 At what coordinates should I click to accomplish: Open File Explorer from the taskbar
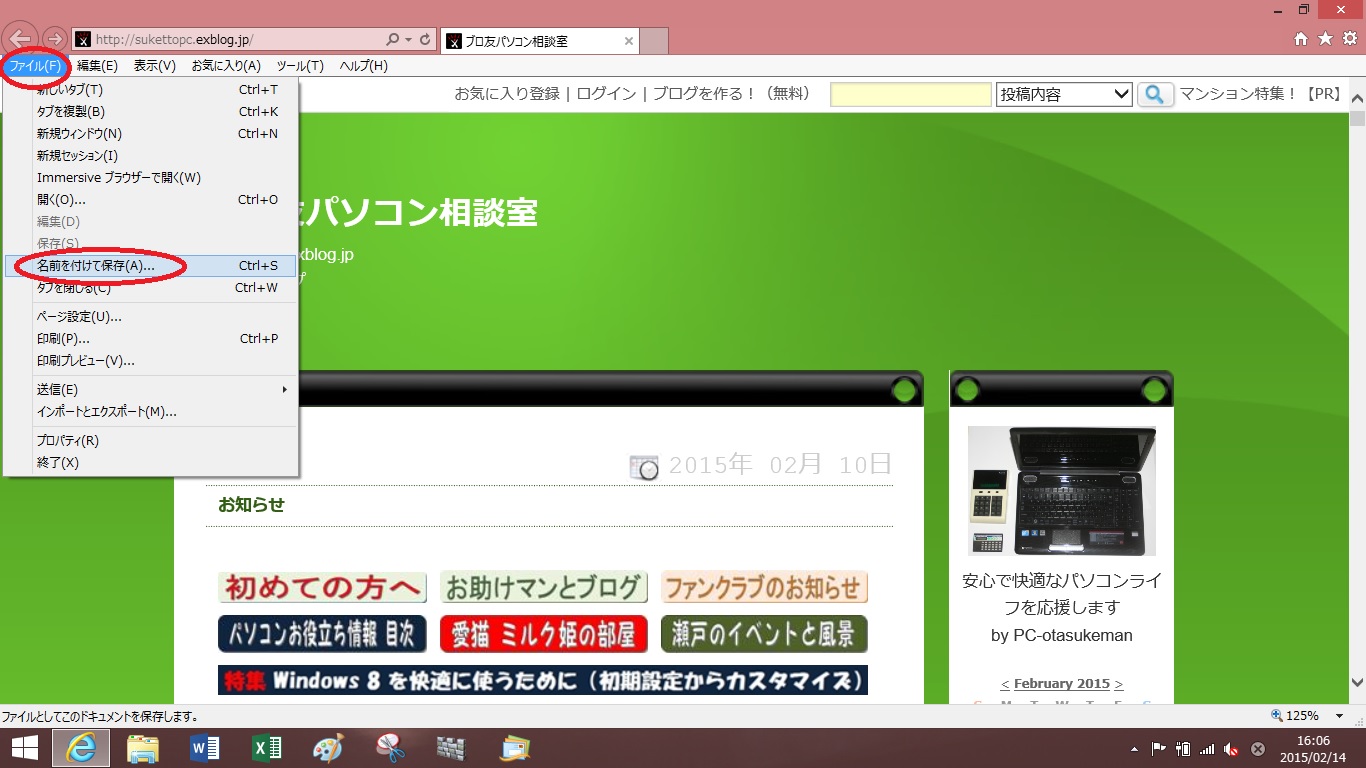click(142, 748)
